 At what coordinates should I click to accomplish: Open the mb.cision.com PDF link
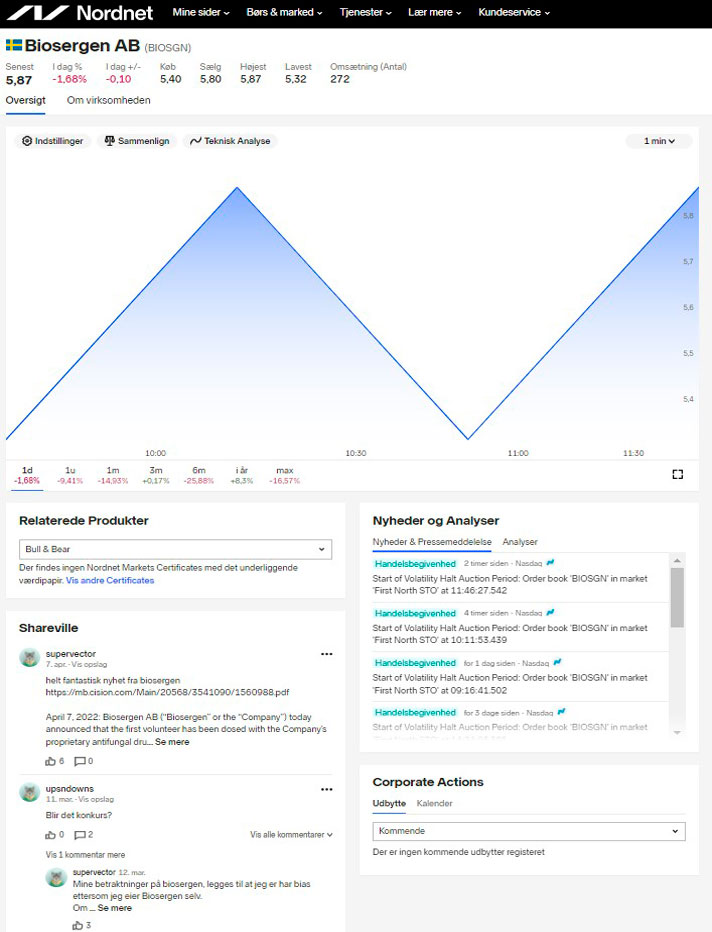[168, 692]
